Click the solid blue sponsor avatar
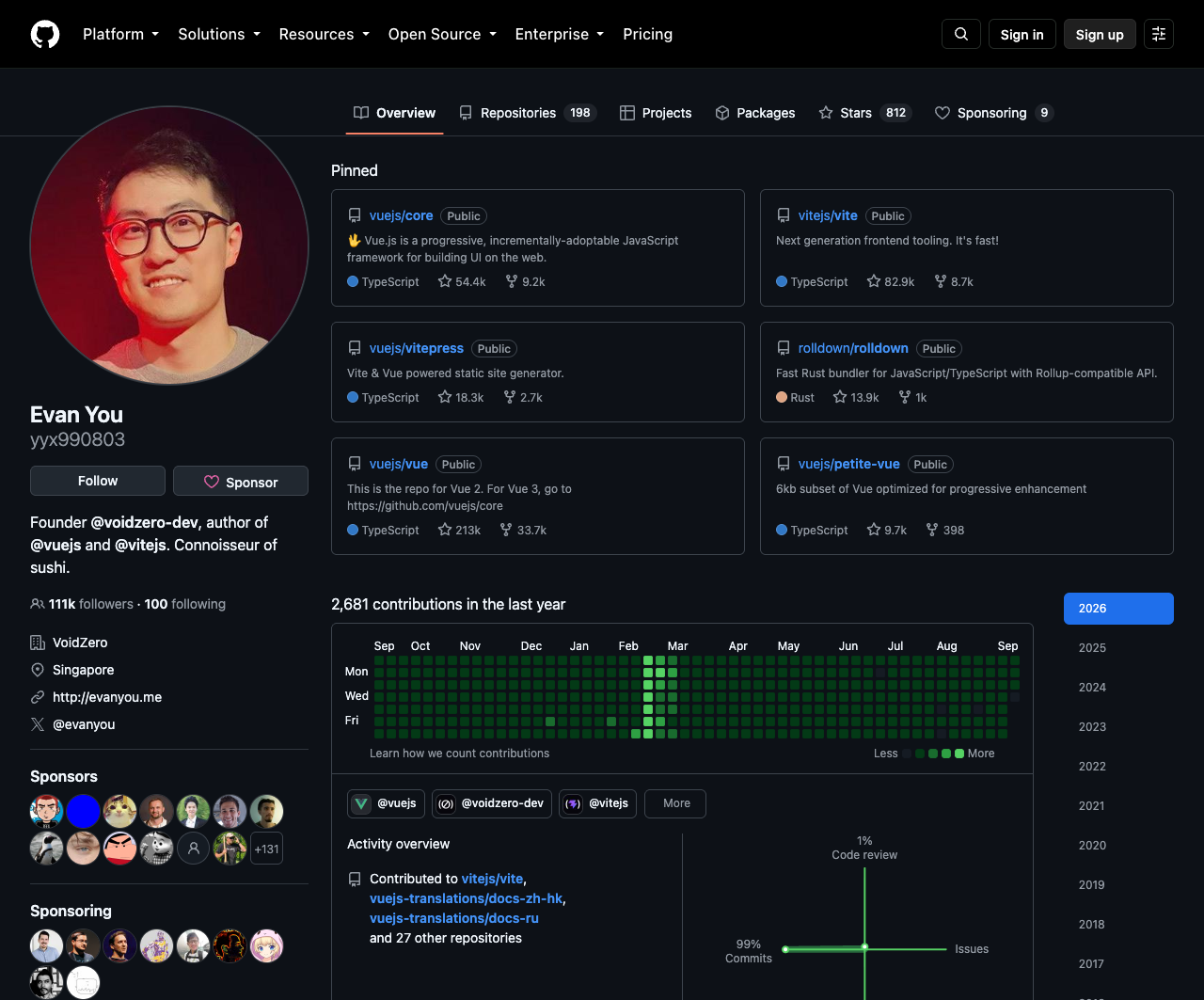This screenshot has height=1000, width=1204. [84, 811]
